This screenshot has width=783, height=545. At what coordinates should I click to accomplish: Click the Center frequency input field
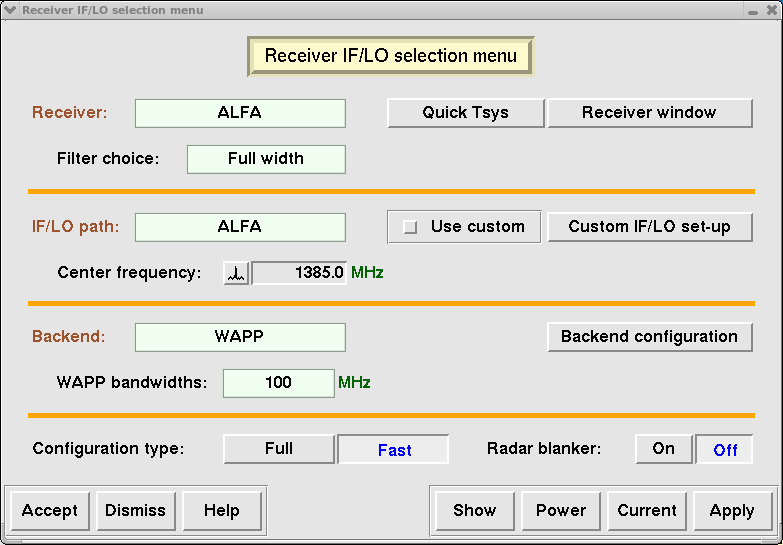298,273
